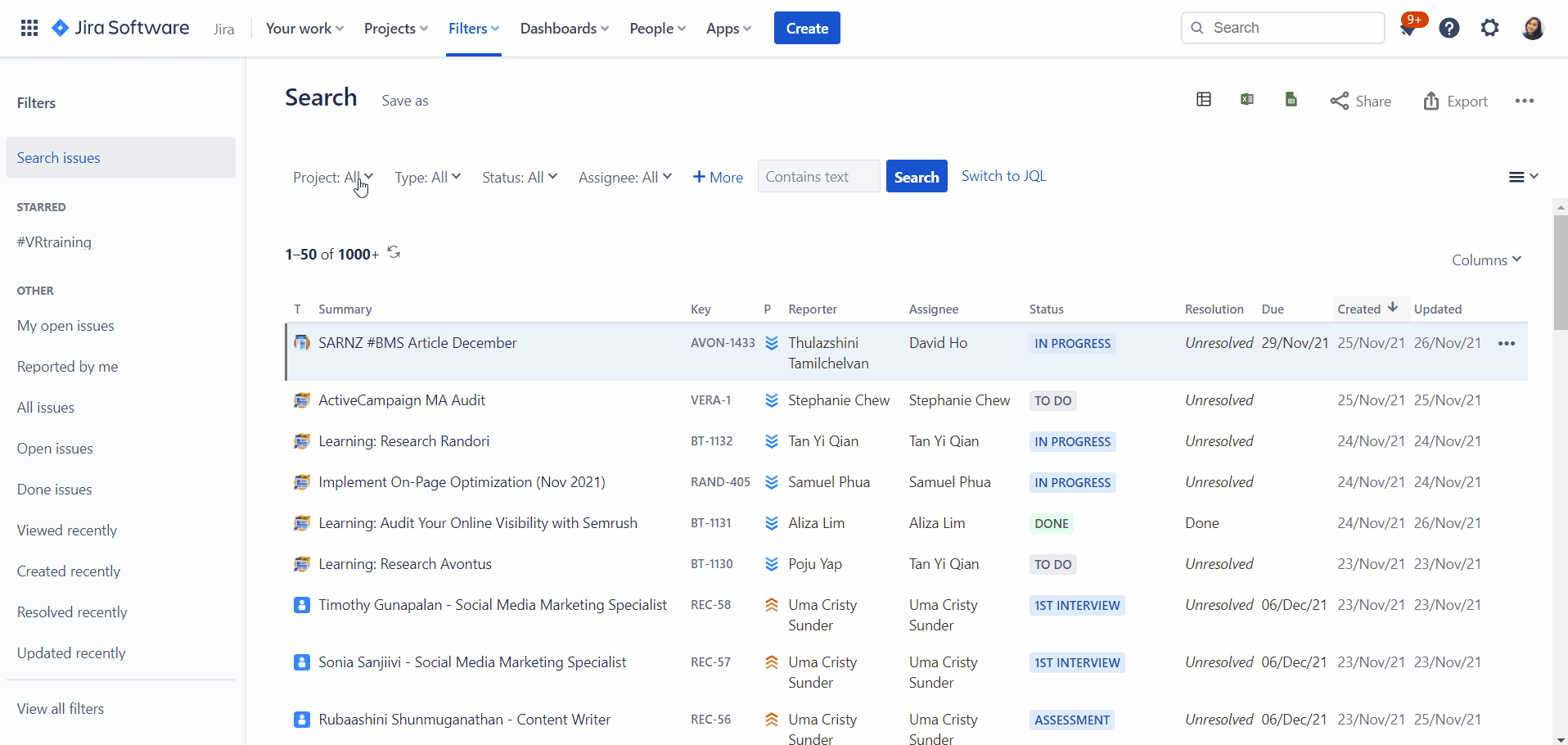Open the Assignee: All filter dropdown
Screen dimensions: 1568x745
(x=625, y=177)
